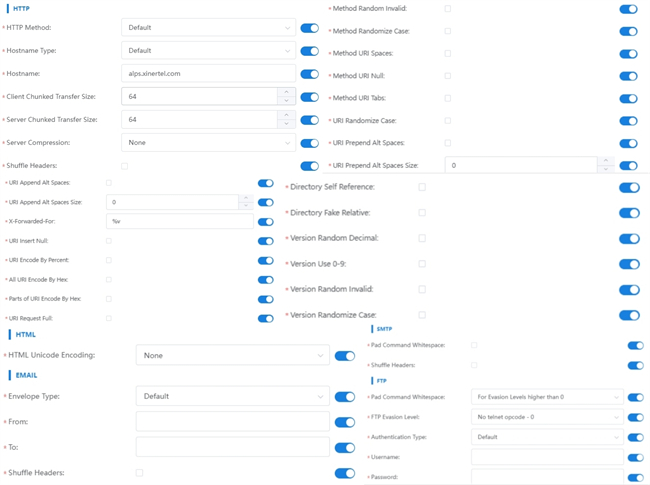Check the HTTP Shuffle Headers checkbox
This screenshot has height=485, width=650.
[x=125, y=166]
